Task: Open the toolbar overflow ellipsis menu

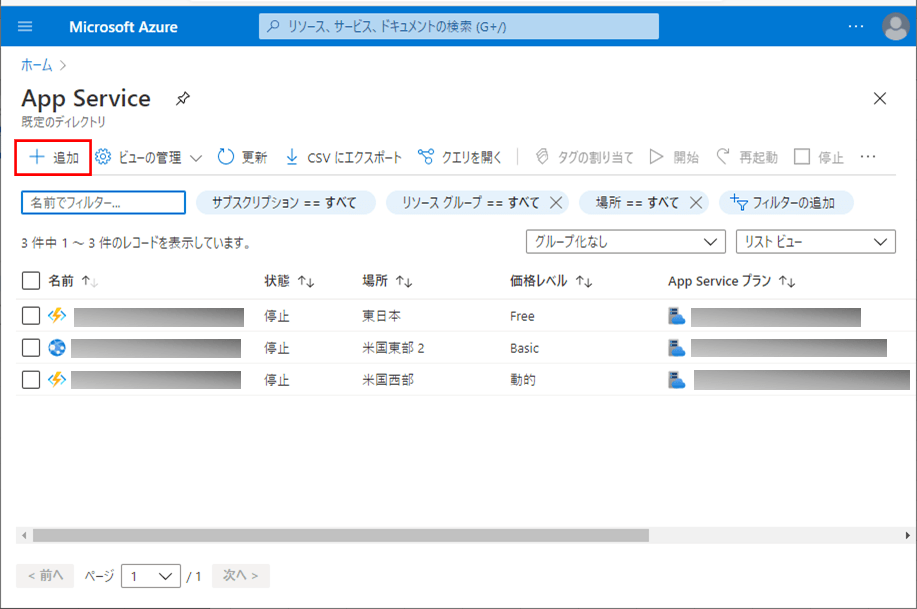Action: 868,157
